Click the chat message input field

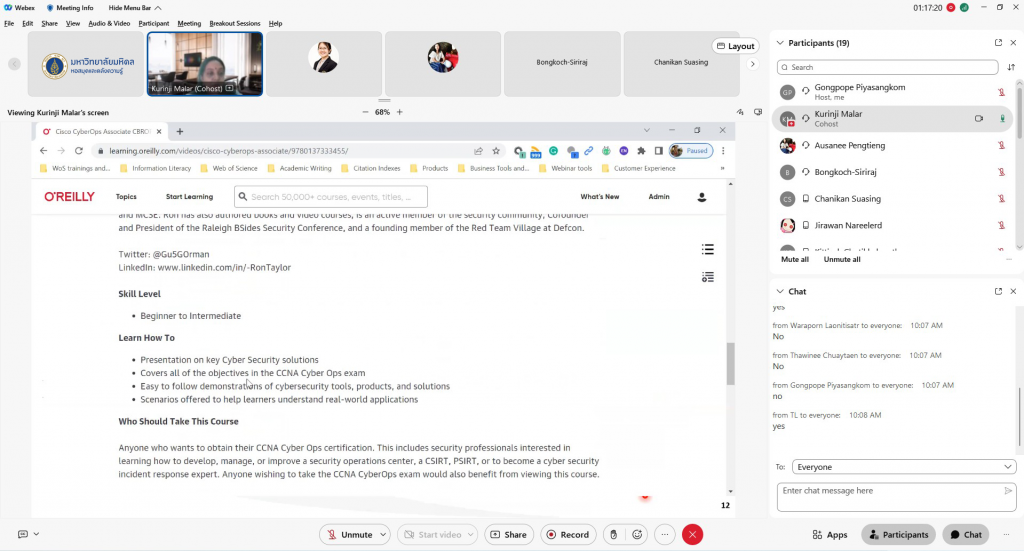[890, 491]
